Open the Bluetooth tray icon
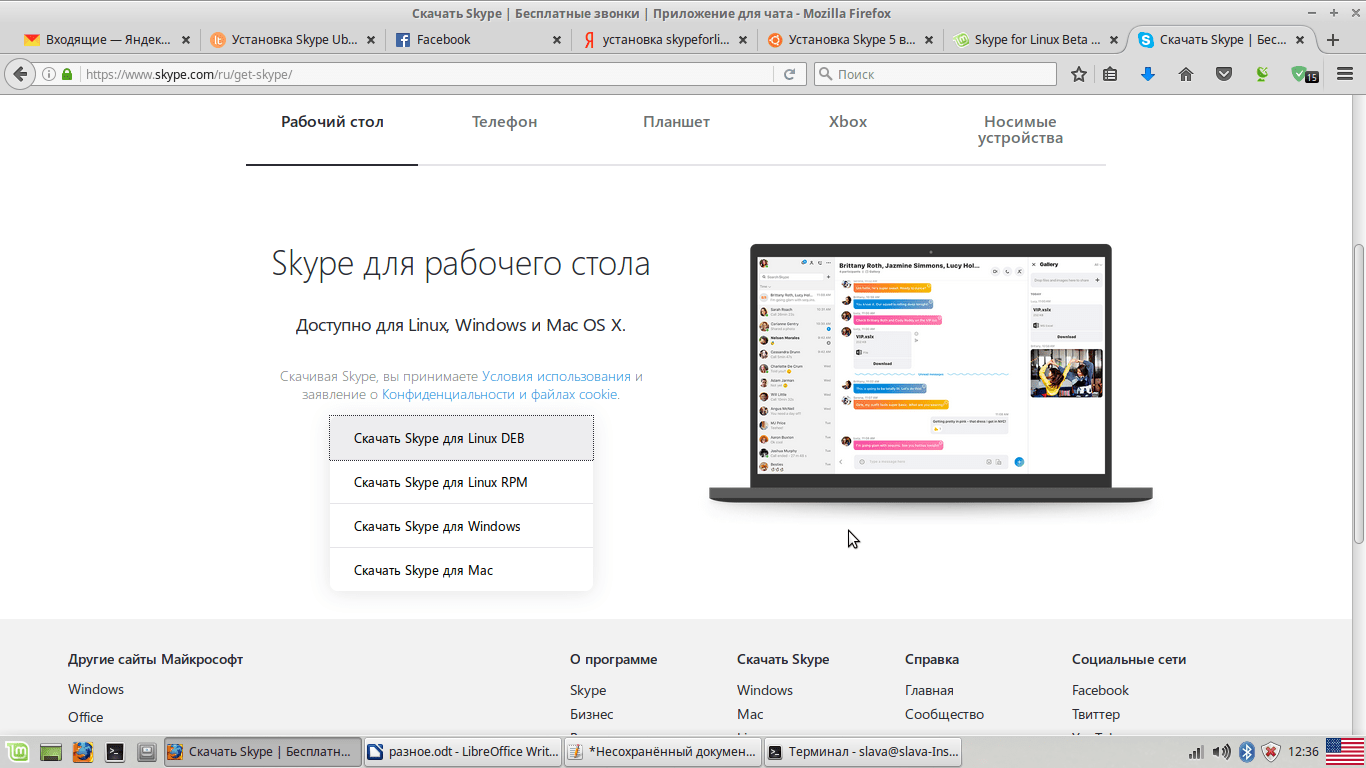This screenshot has height=768, width=1366. (1247, 751)
